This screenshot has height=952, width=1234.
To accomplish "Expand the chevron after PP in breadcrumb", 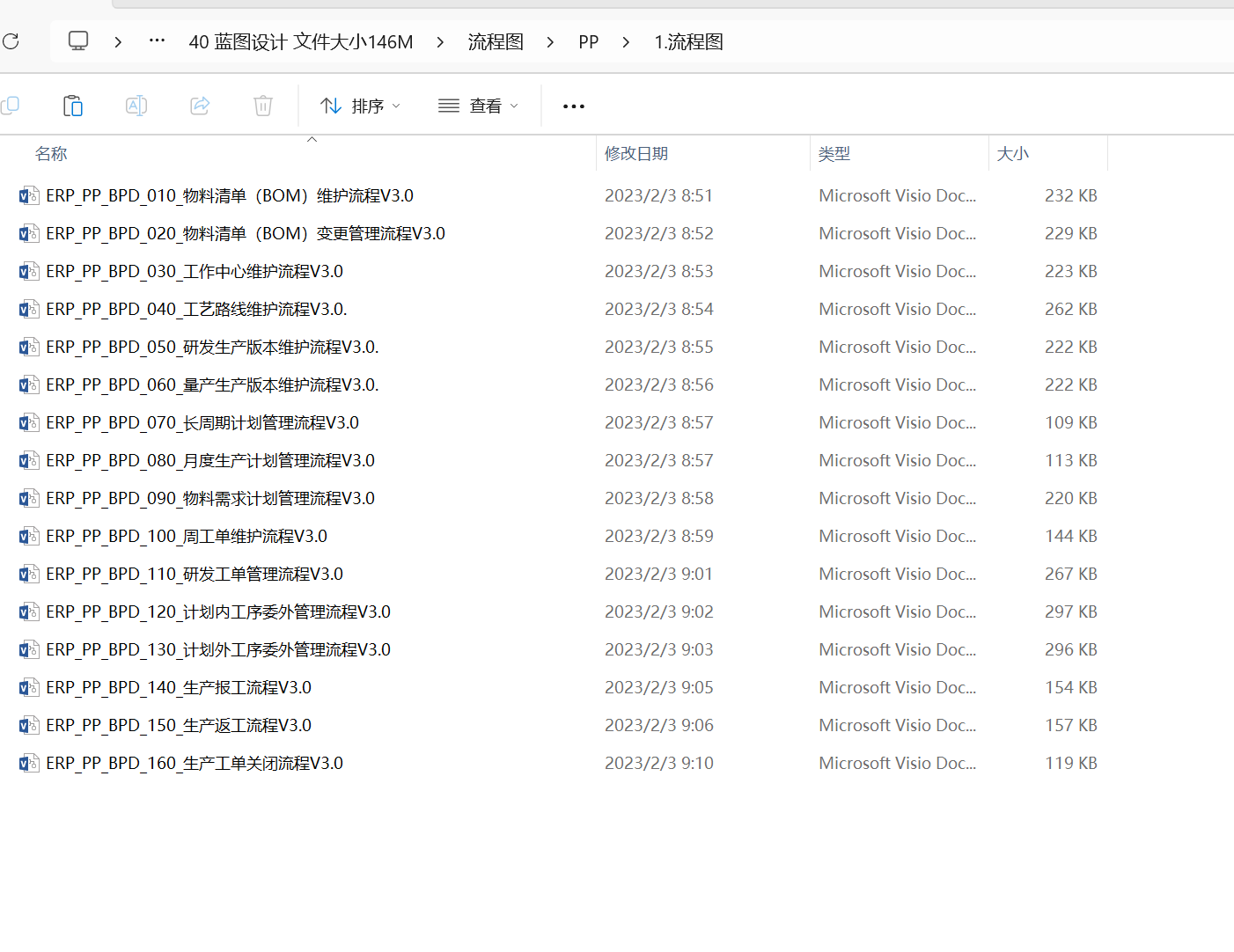I will point(626,42).
